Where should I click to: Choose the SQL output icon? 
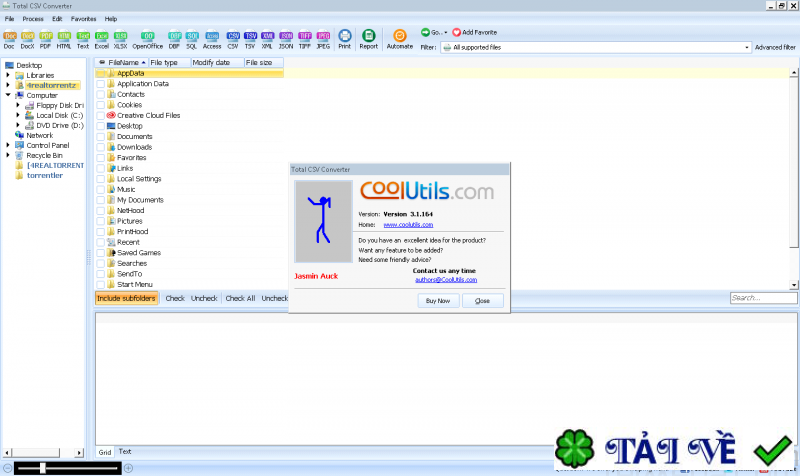tap(192, 39)
